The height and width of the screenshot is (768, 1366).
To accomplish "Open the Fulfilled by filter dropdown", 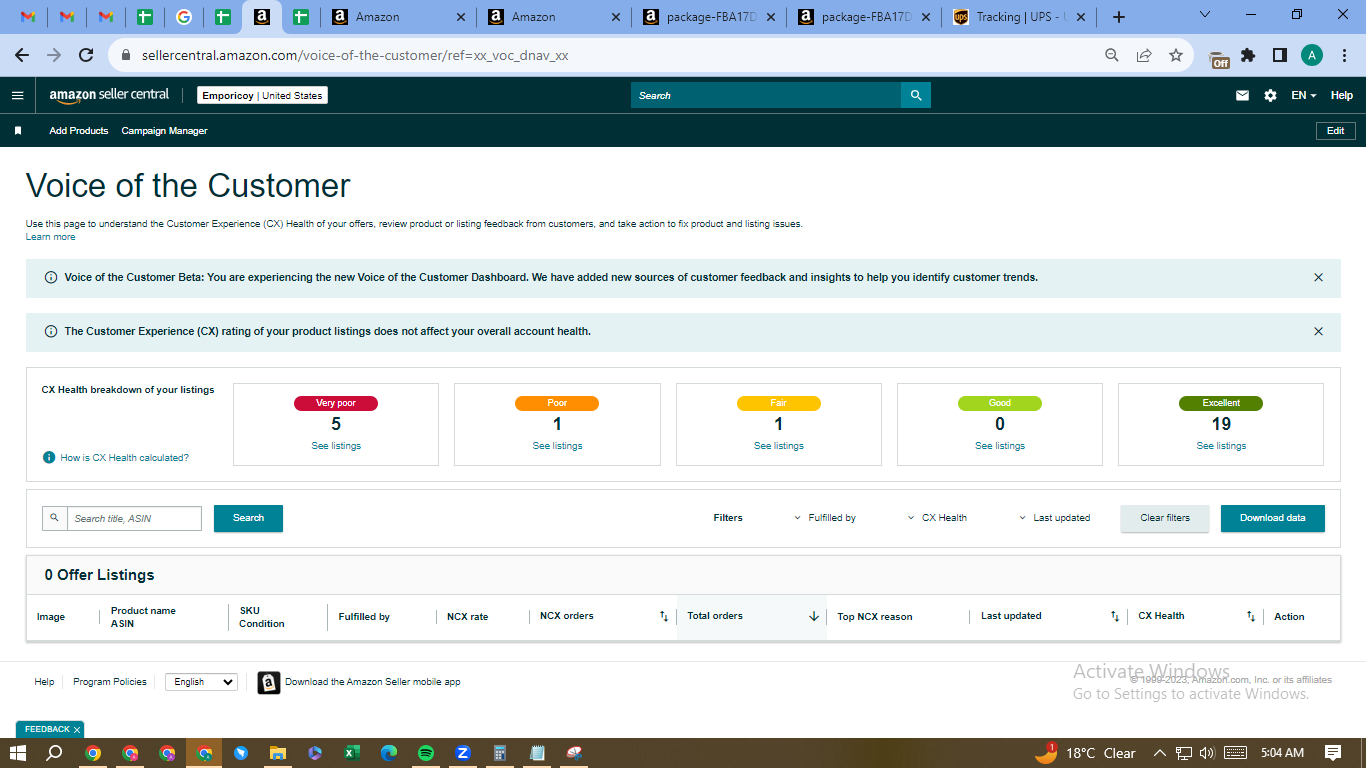I will click(x=825, y=518).
